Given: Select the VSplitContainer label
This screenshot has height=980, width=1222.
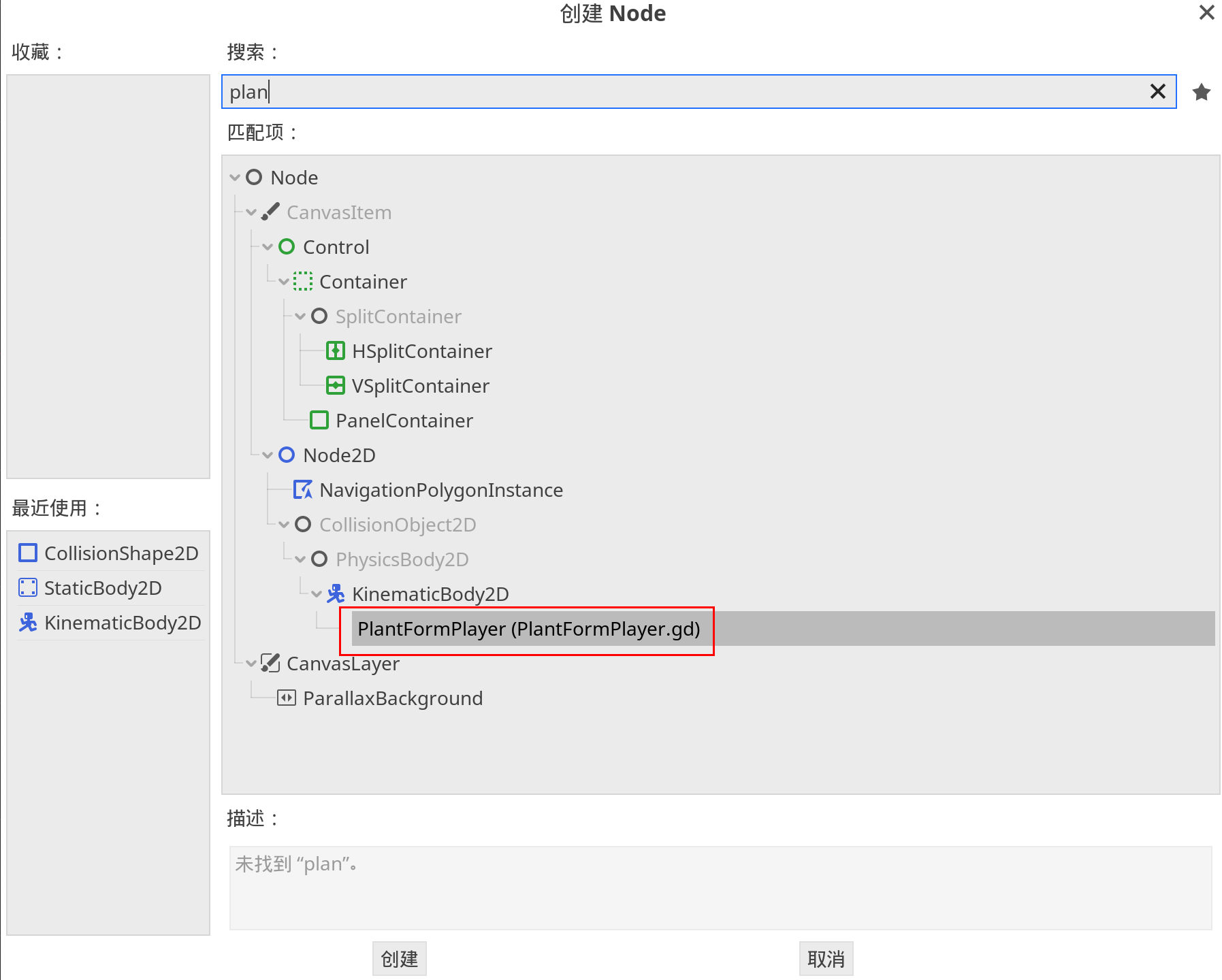Looking at the screenshot, I should click(x=421, y=386).
